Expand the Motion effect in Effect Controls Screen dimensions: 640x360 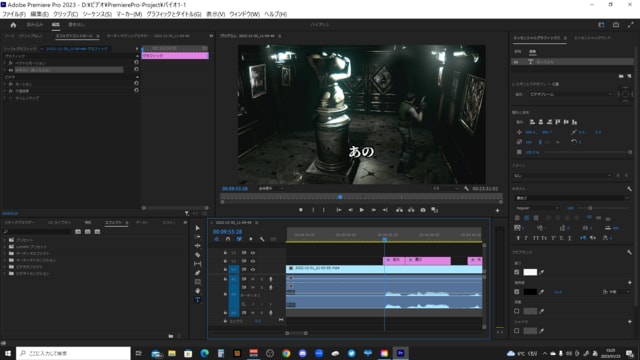click(x=5, y=84)
